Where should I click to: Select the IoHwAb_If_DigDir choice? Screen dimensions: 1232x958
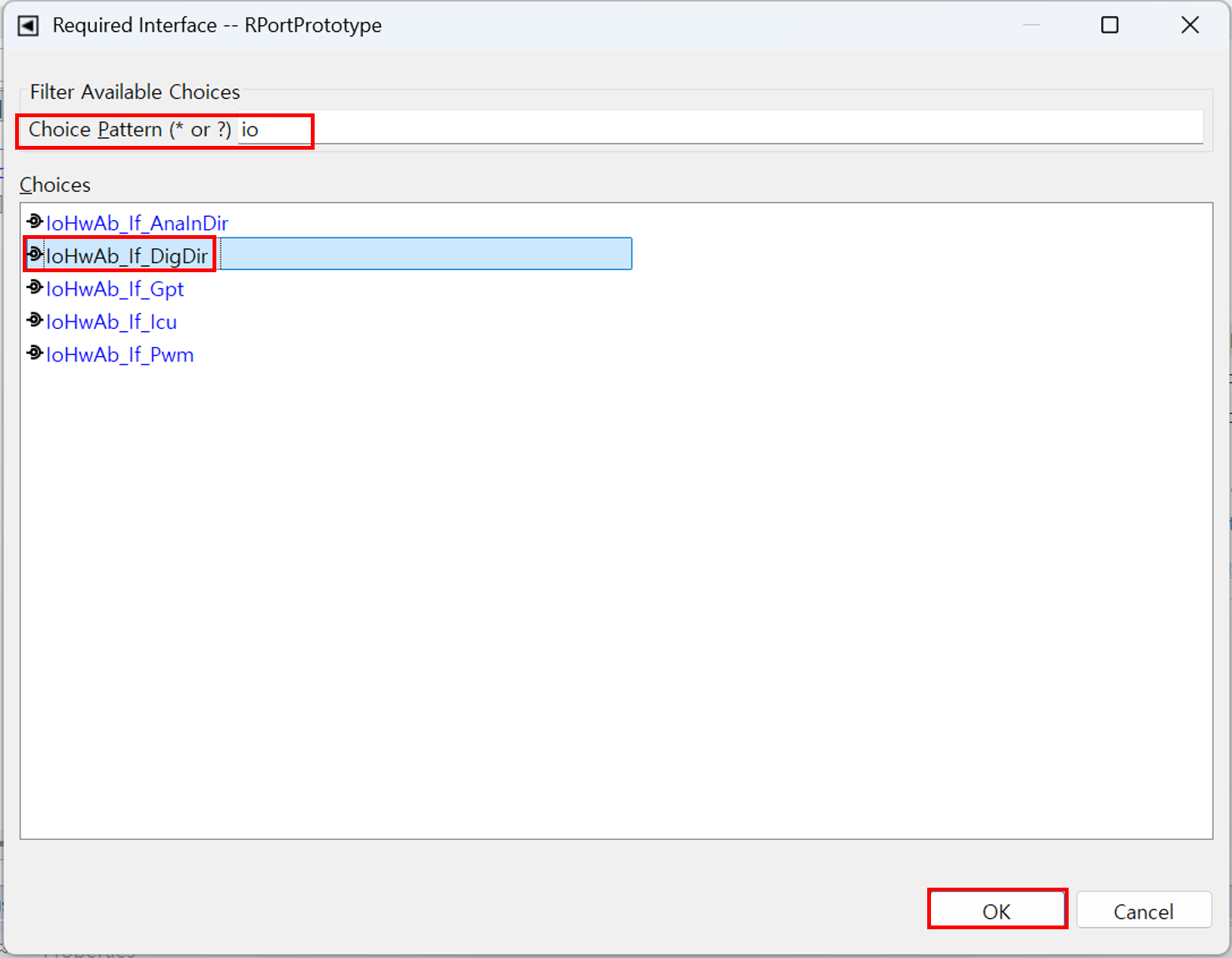coord(126,256)
